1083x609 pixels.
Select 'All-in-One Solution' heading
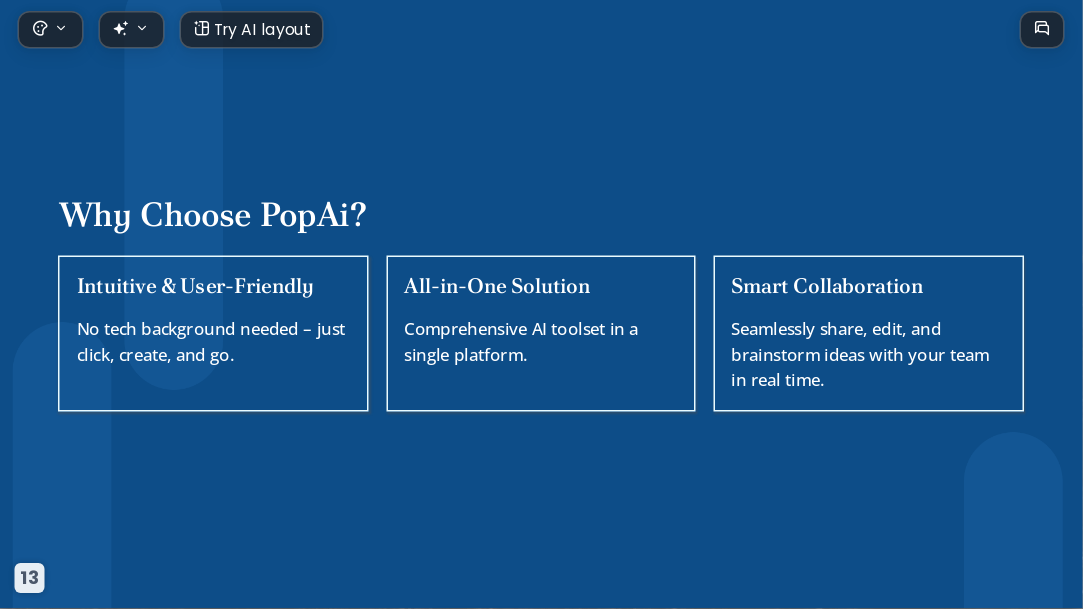pos(497,287)
